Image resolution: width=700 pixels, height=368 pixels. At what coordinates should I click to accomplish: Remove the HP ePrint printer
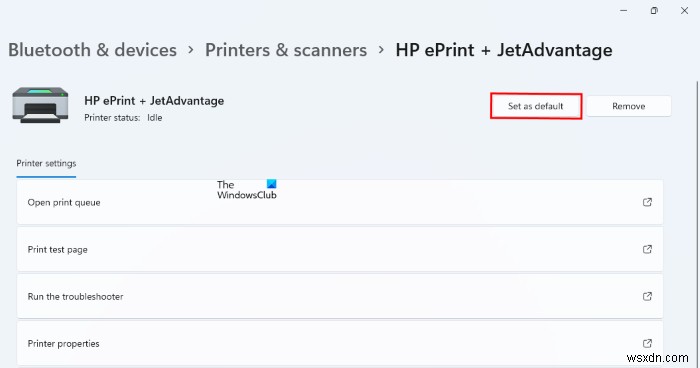(x=629, y=106)
